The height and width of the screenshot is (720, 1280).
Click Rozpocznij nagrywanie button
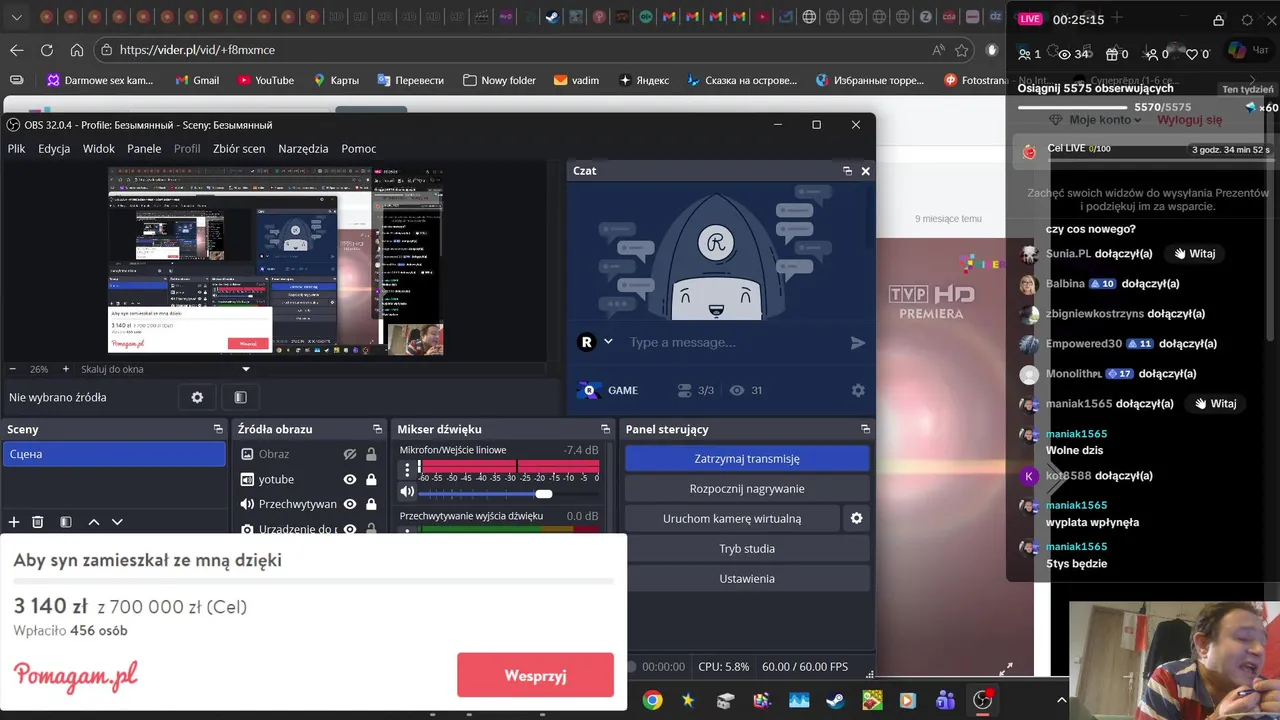point(747,489)
